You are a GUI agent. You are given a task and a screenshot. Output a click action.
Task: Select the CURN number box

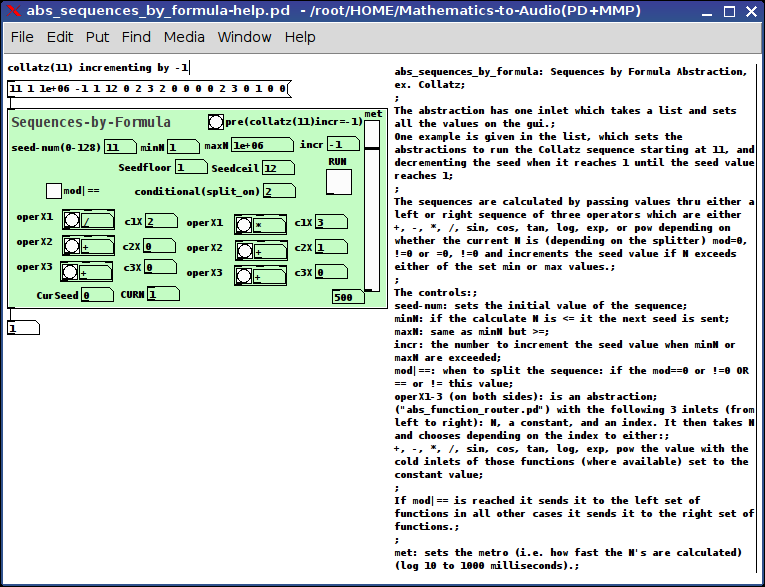163,294
